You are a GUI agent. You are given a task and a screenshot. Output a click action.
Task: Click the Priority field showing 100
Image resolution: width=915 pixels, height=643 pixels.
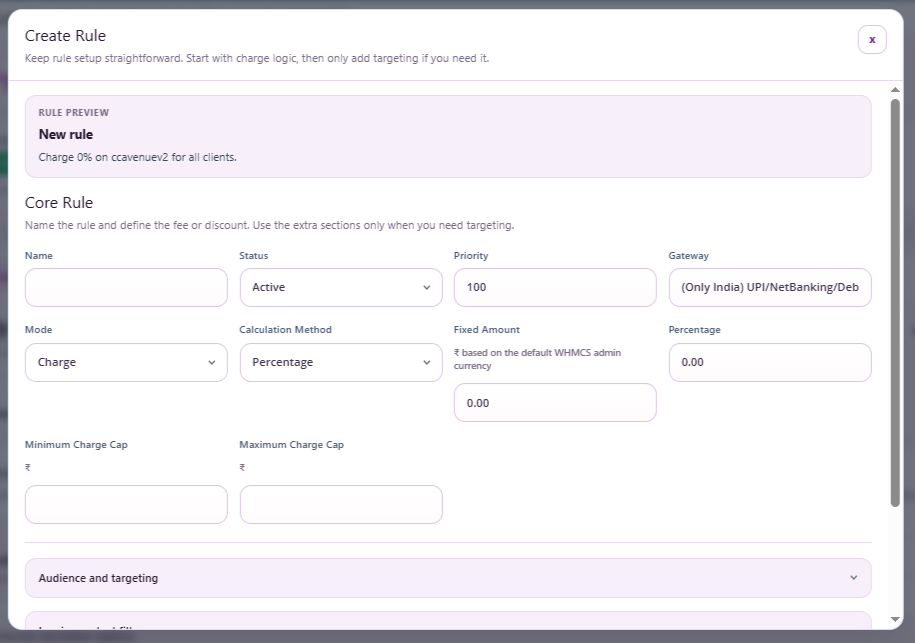(x=555, y=287)
